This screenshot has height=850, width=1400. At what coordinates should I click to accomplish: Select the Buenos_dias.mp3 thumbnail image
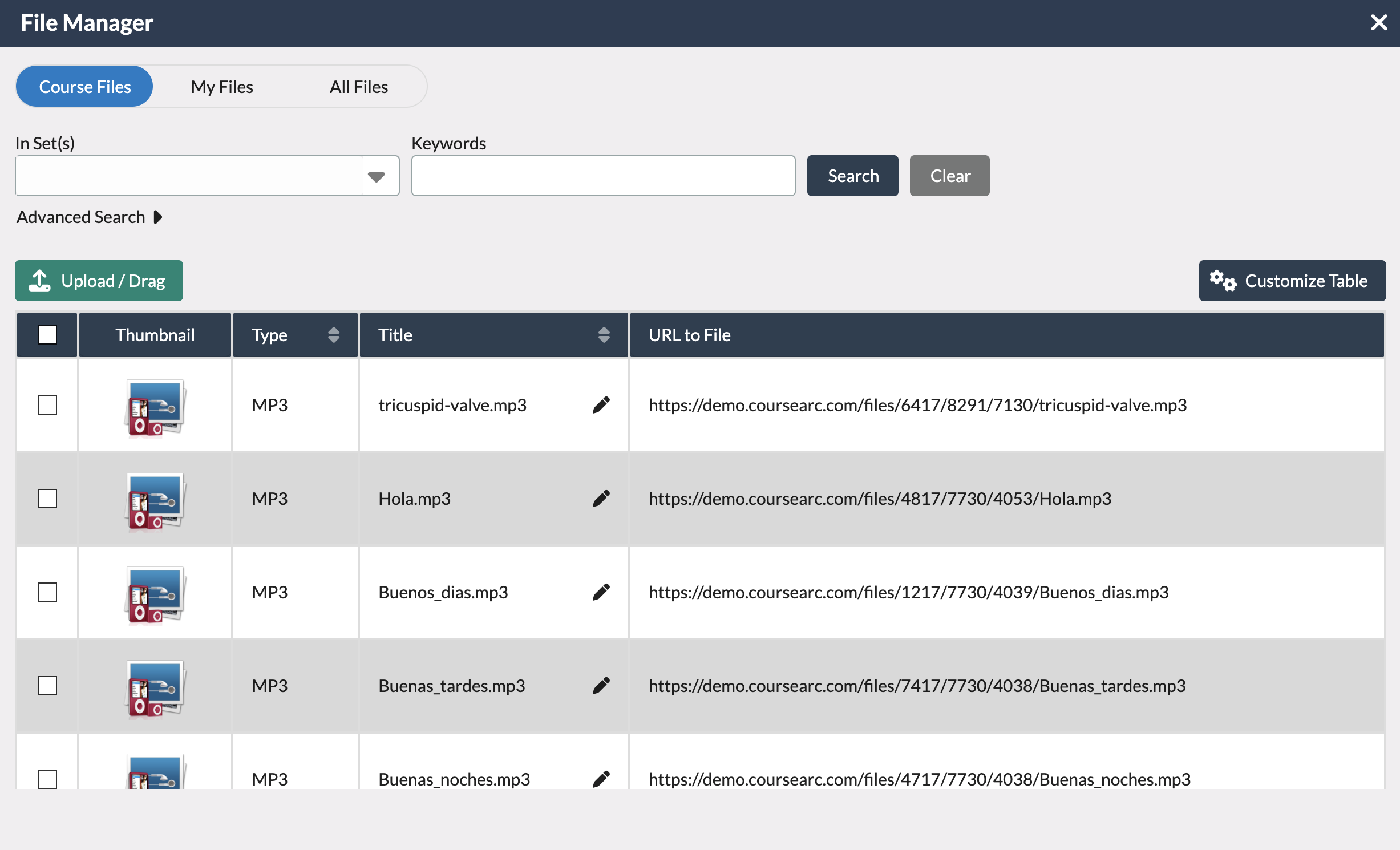tap(155, 595)
